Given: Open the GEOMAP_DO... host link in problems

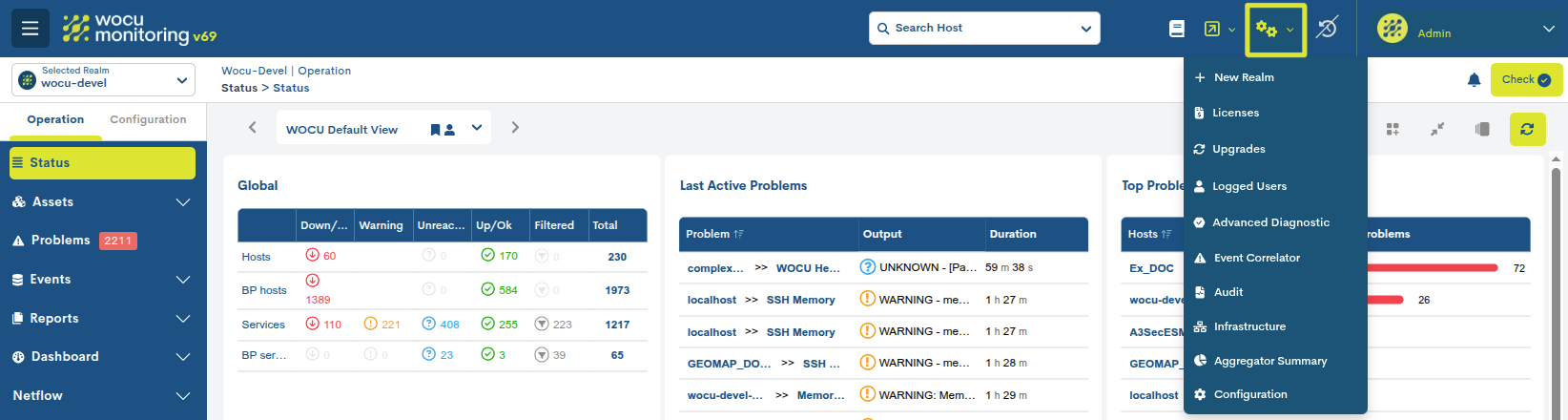Looking at the screenshot, I should coord(729,364).
